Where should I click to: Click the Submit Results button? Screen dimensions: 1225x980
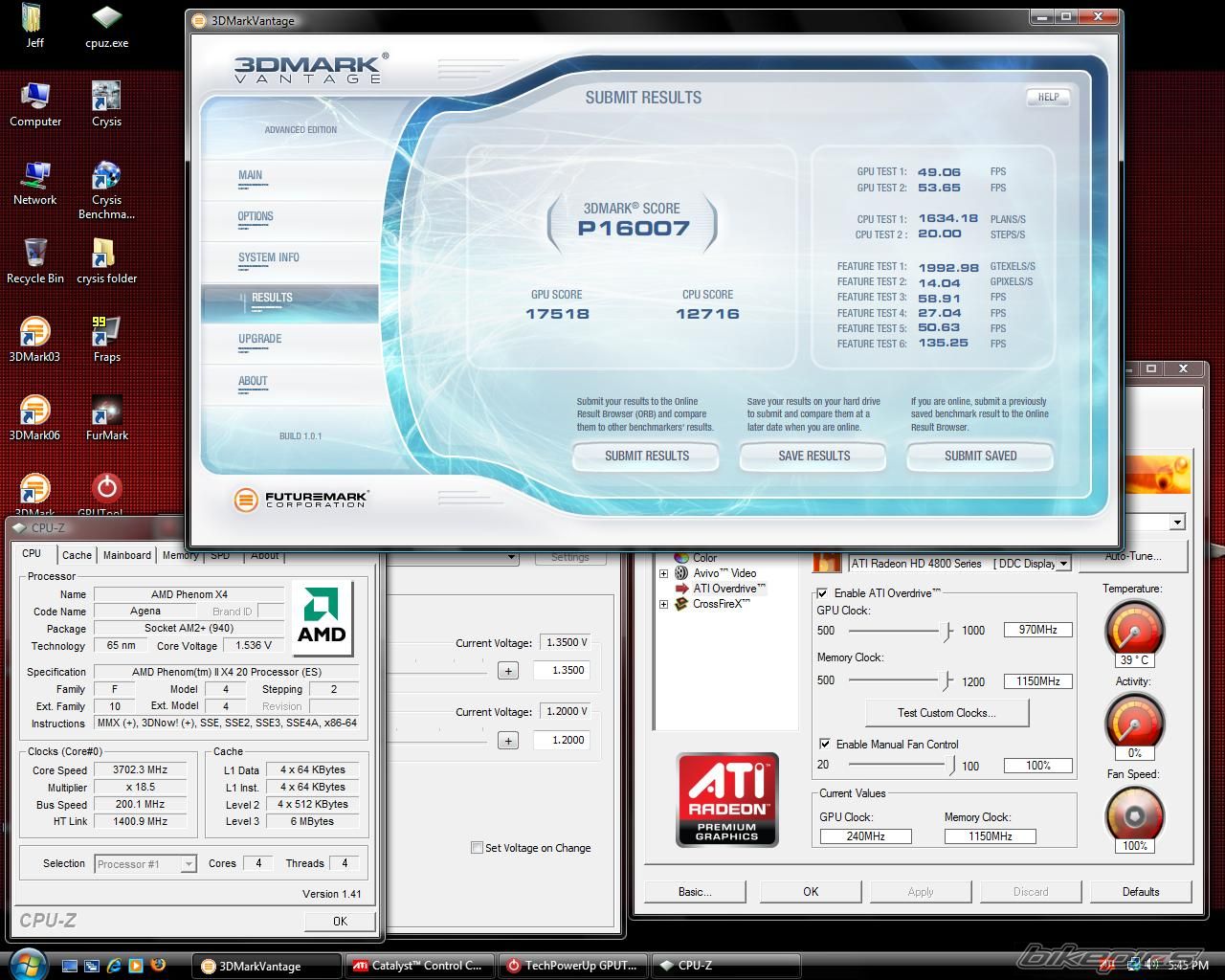646,457
